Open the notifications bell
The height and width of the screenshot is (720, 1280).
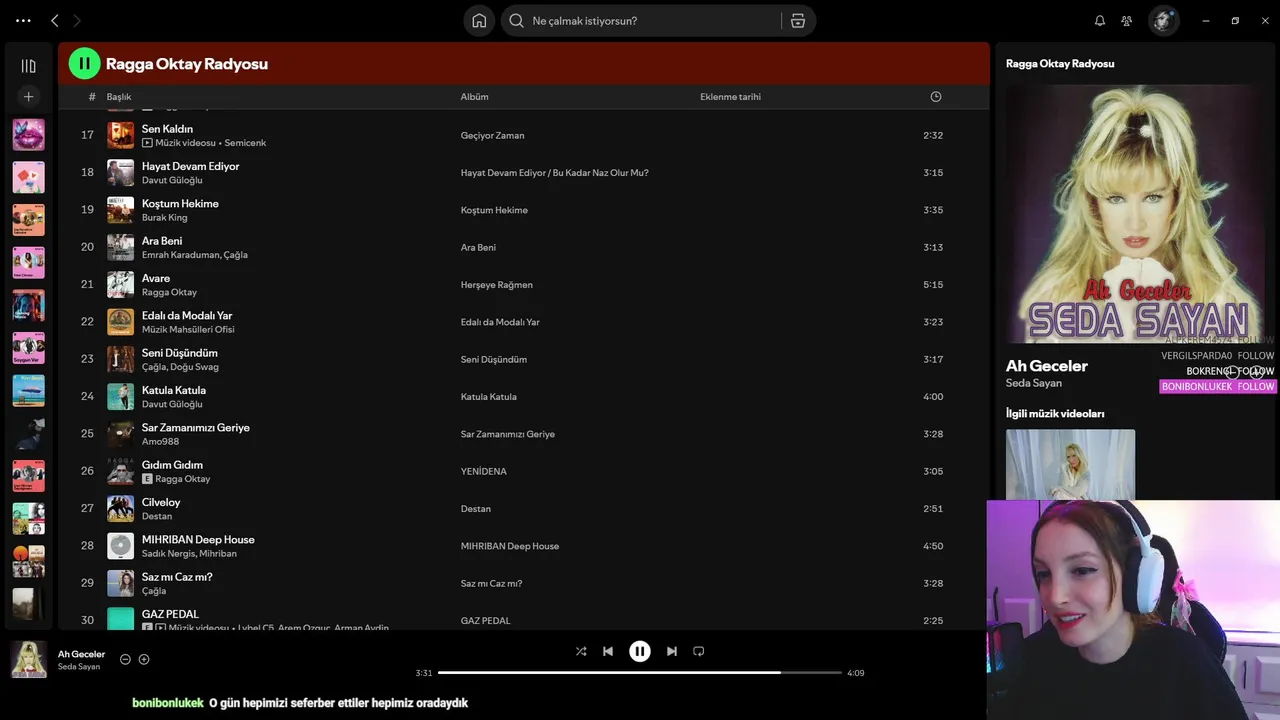(x=1100, y=21)
